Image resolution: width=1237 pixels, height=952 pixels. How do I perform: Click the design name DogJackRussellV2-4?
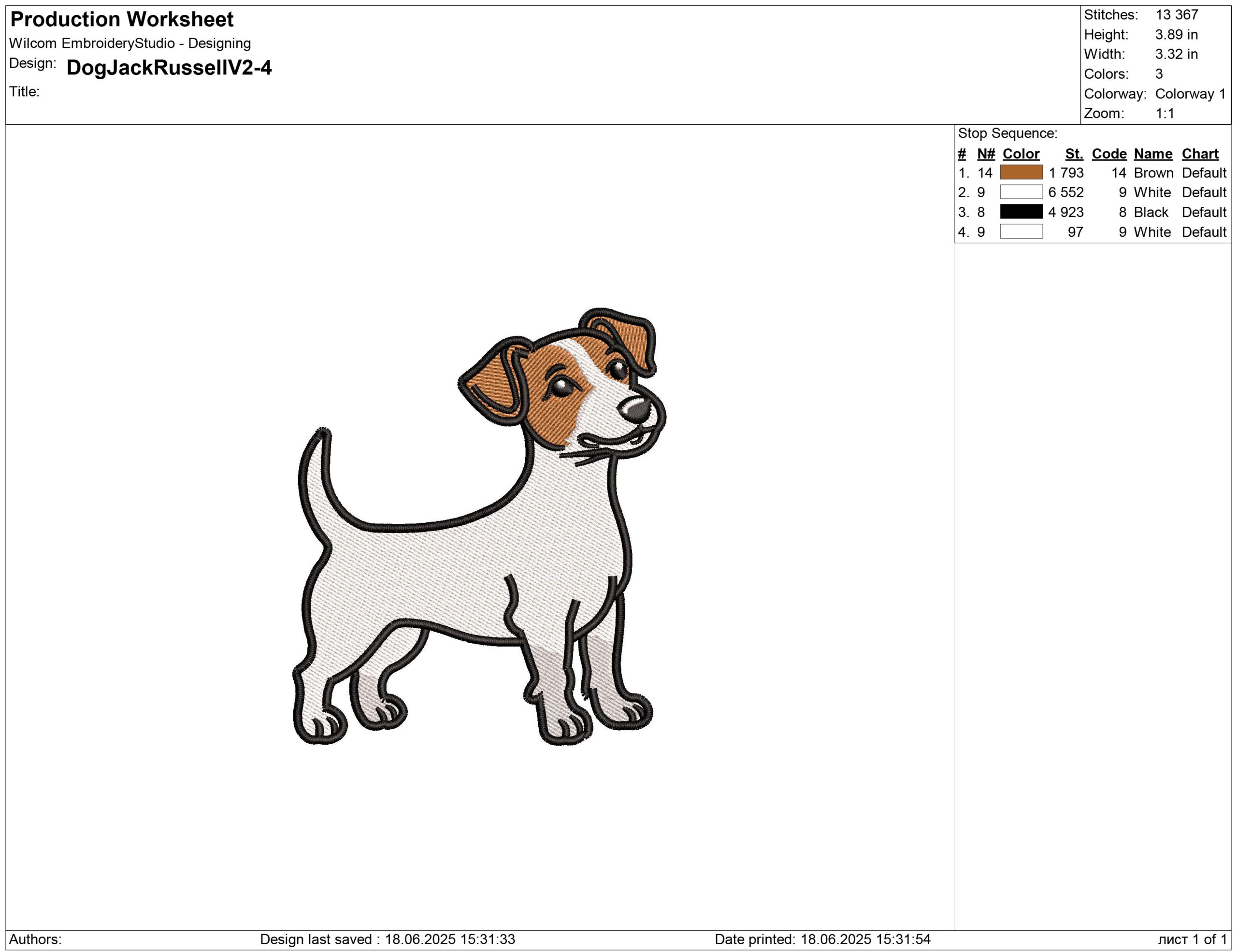pos(169,68)
